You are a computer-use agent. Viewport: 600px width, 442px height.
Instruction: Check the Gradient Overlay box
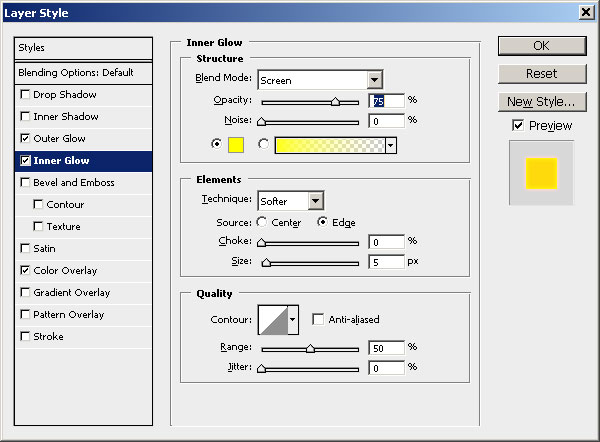(x=25, y=292)
